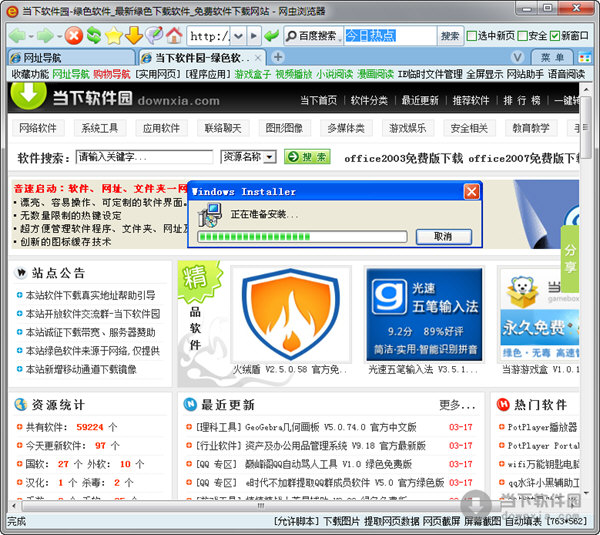Click the green 分享 share side tab
The image size is (600, 535).
(570, 259)
